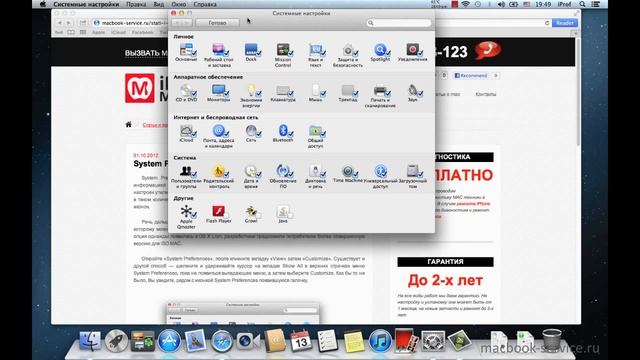The image size is (640, 360).
Task: Open the Обновление ПО pane icon
Action: 283,171
